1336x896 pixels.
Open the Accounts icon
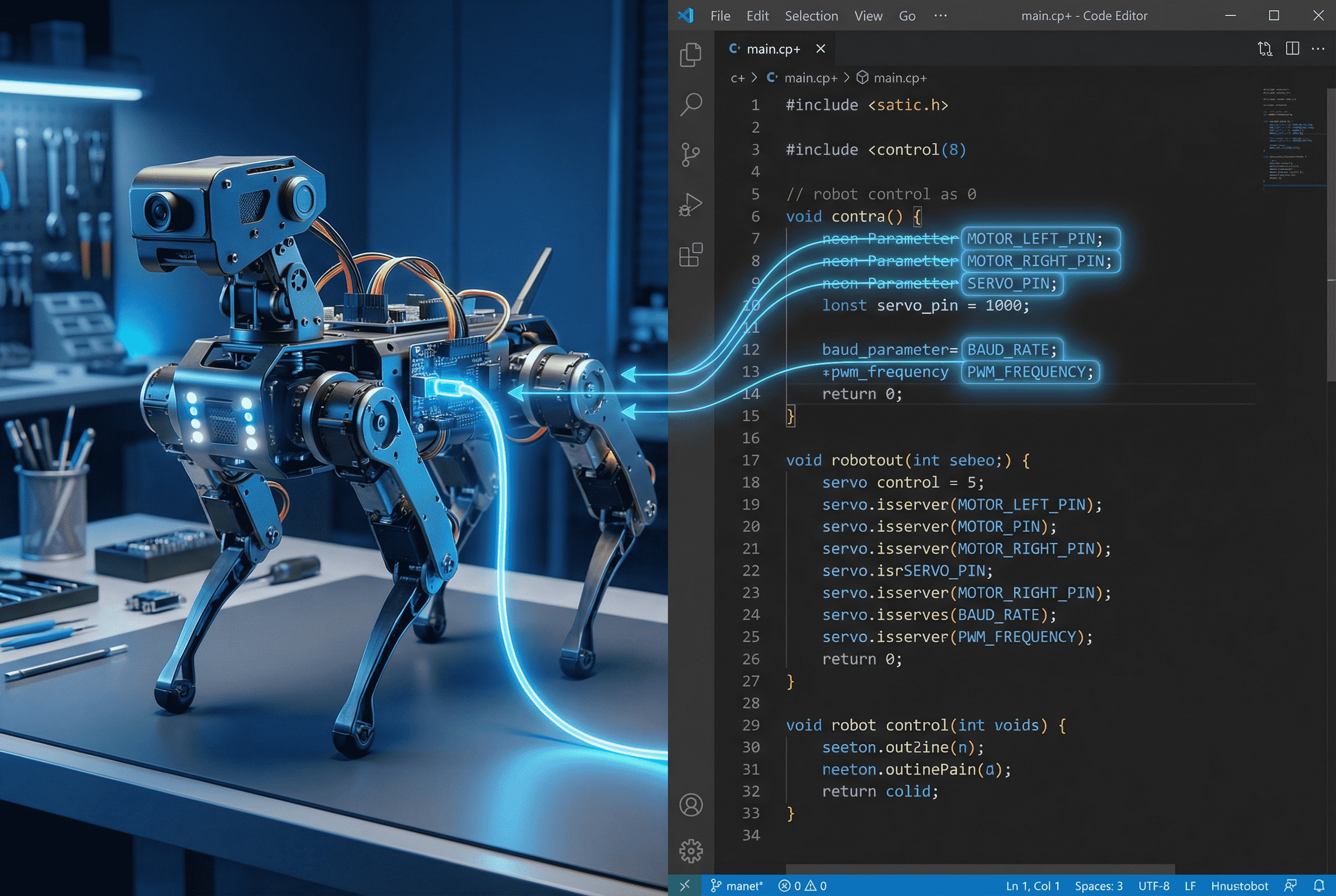tap(691, 805)
